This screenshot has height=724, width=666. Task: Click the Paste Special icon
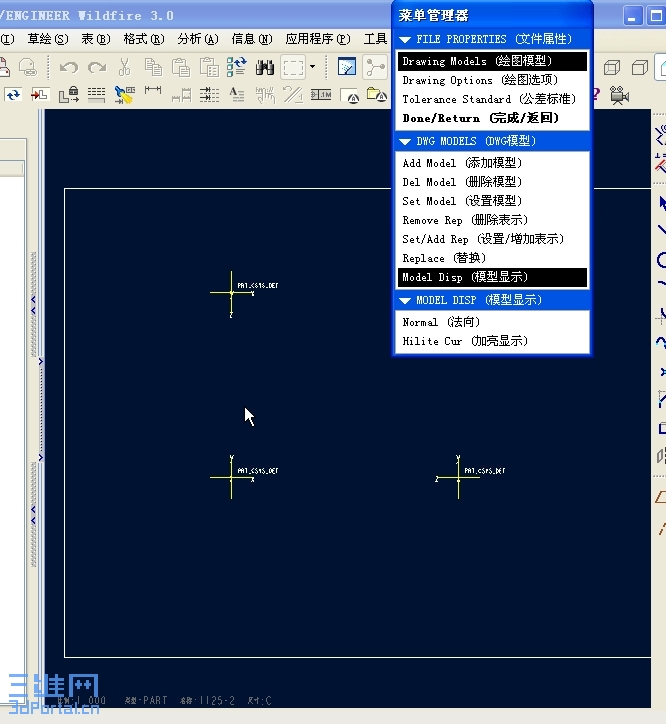[209, 67]
